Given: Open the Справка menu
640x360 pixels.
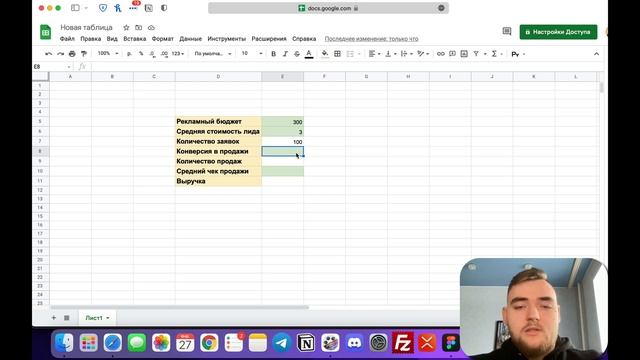Looking at the screenshot, I should click(304, 39).
